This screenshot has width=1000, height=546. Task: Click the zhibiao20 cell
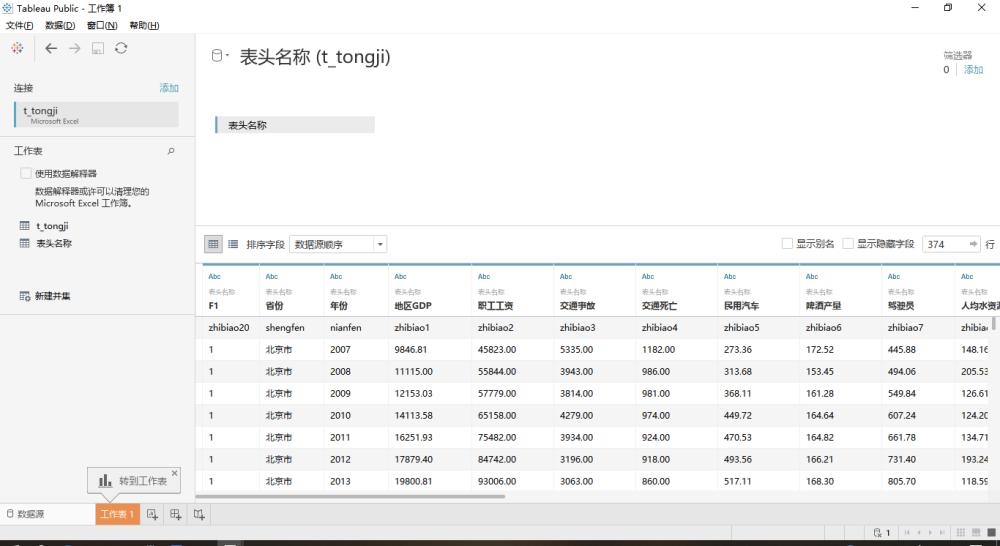click(229, 328)
